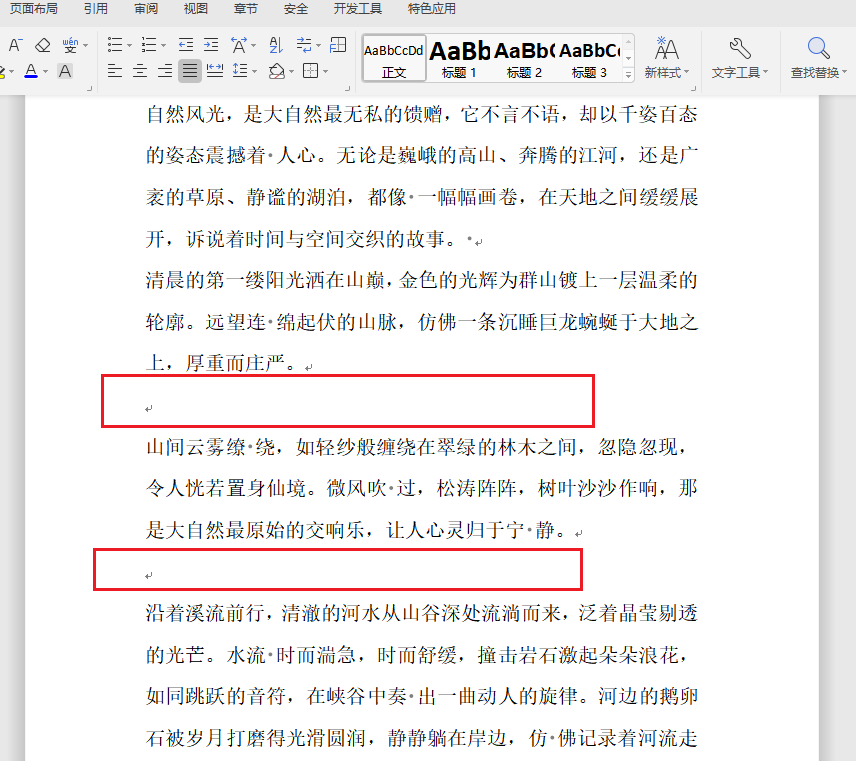Click the line spacing icon

click(x=240, y=71)
